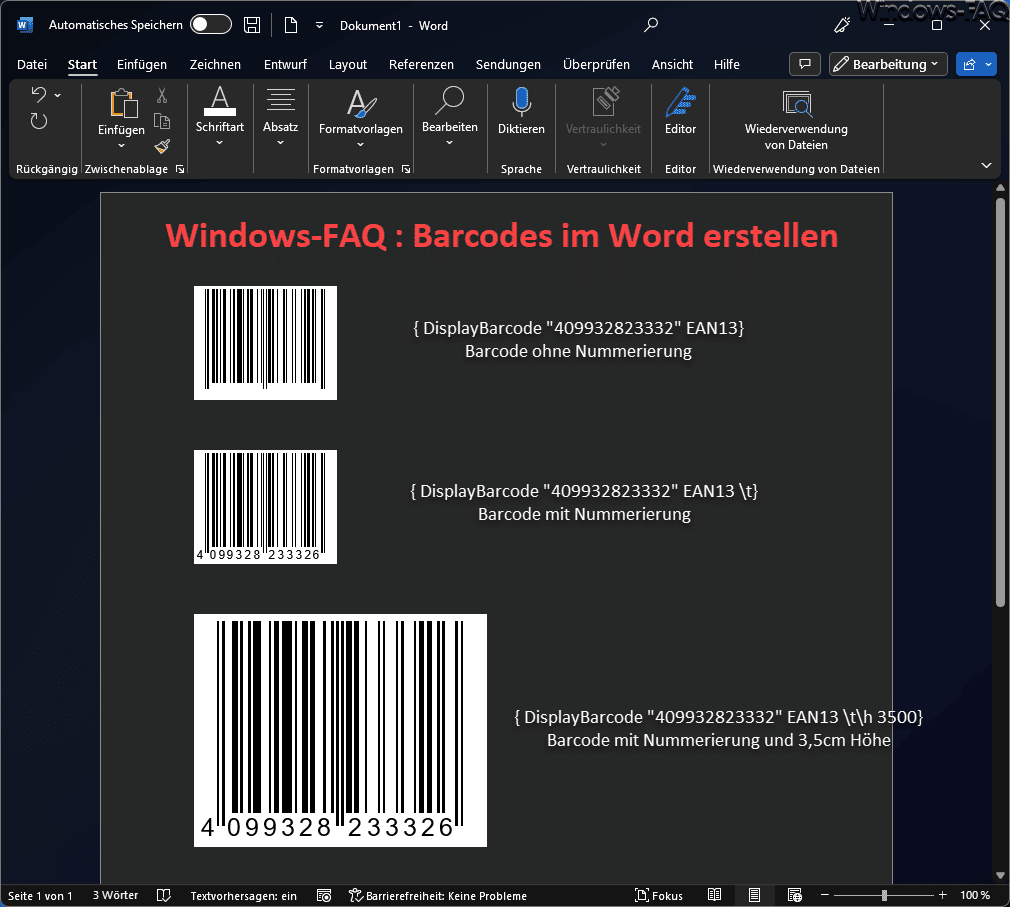Switch to the Start tab
Image resolution: width=1010 pixels, height=907 pixels.
82,64
